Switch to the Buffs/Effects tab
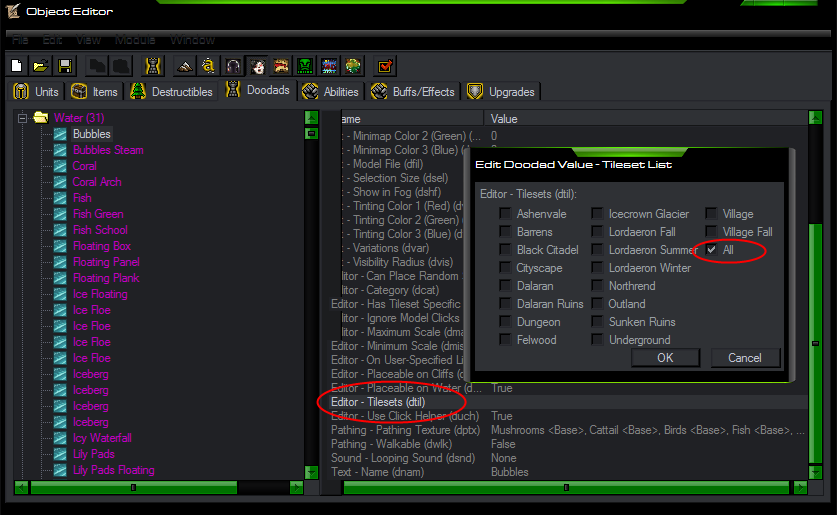This screenshot has width=837, height=515. pyautogui.click(x=414, y=92)
